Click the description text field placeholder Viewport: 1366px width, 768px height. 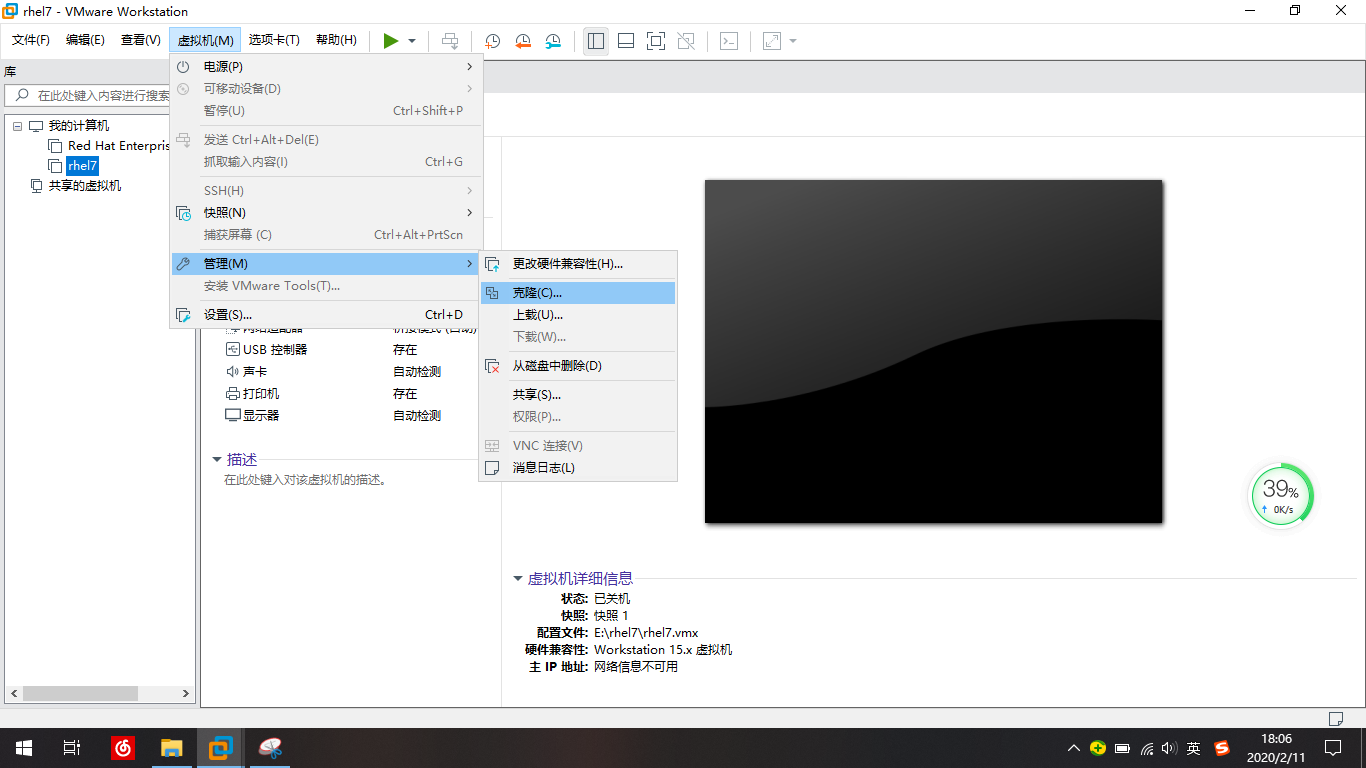click(305, 480)
